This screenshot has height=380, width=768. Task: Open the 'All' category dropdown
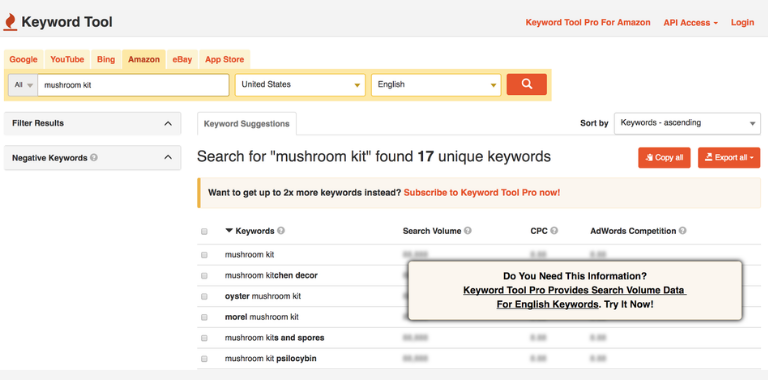[23, 85]
